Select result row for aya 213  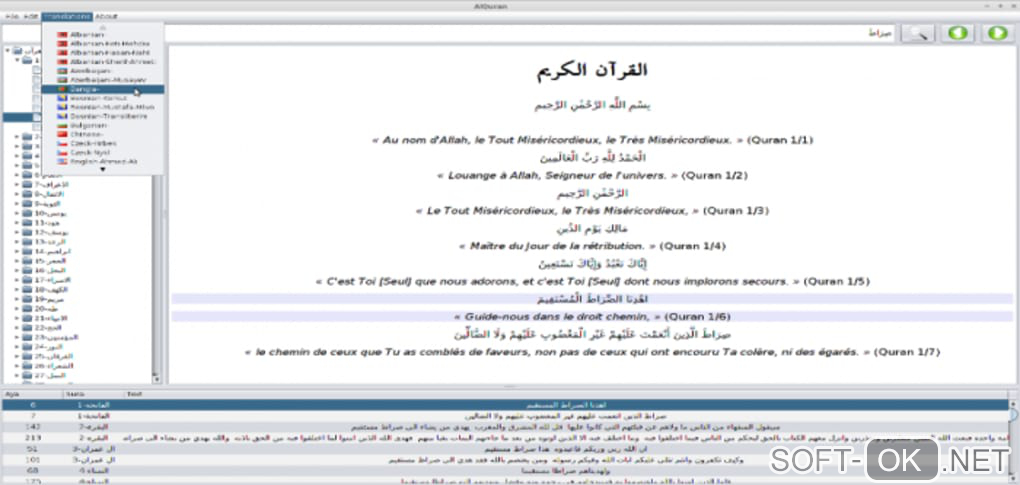tap(506, 438)
